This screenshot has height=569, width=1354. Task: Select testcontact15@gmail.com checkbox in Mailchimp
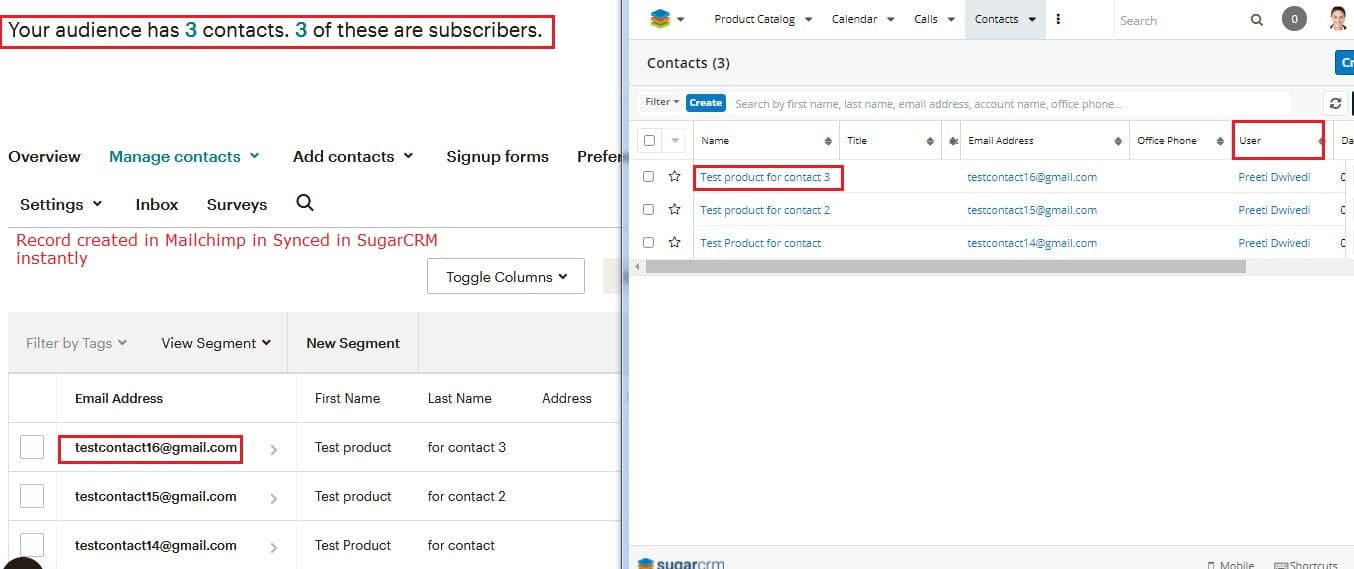pyautogui.click(x=32, y=496)
